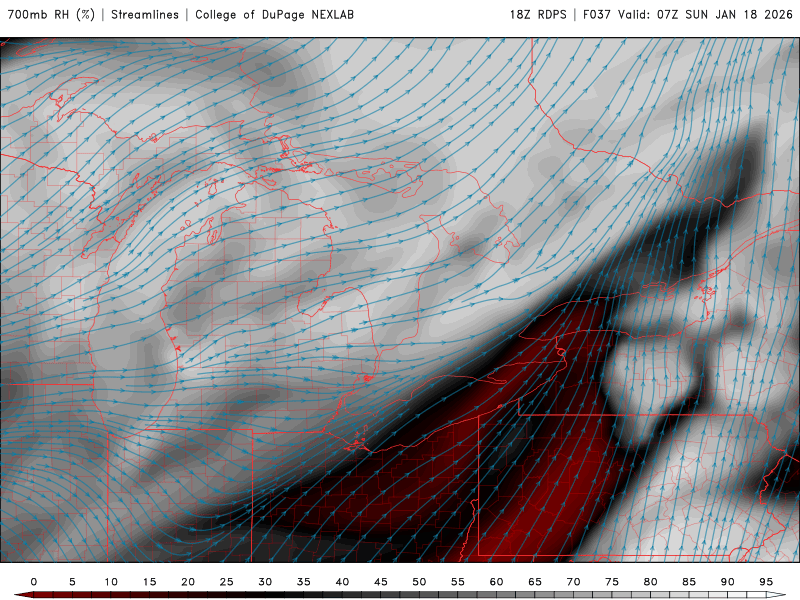Choose the "75" color bar label
The height and width of the screenshot is (600, 800).
612,582
